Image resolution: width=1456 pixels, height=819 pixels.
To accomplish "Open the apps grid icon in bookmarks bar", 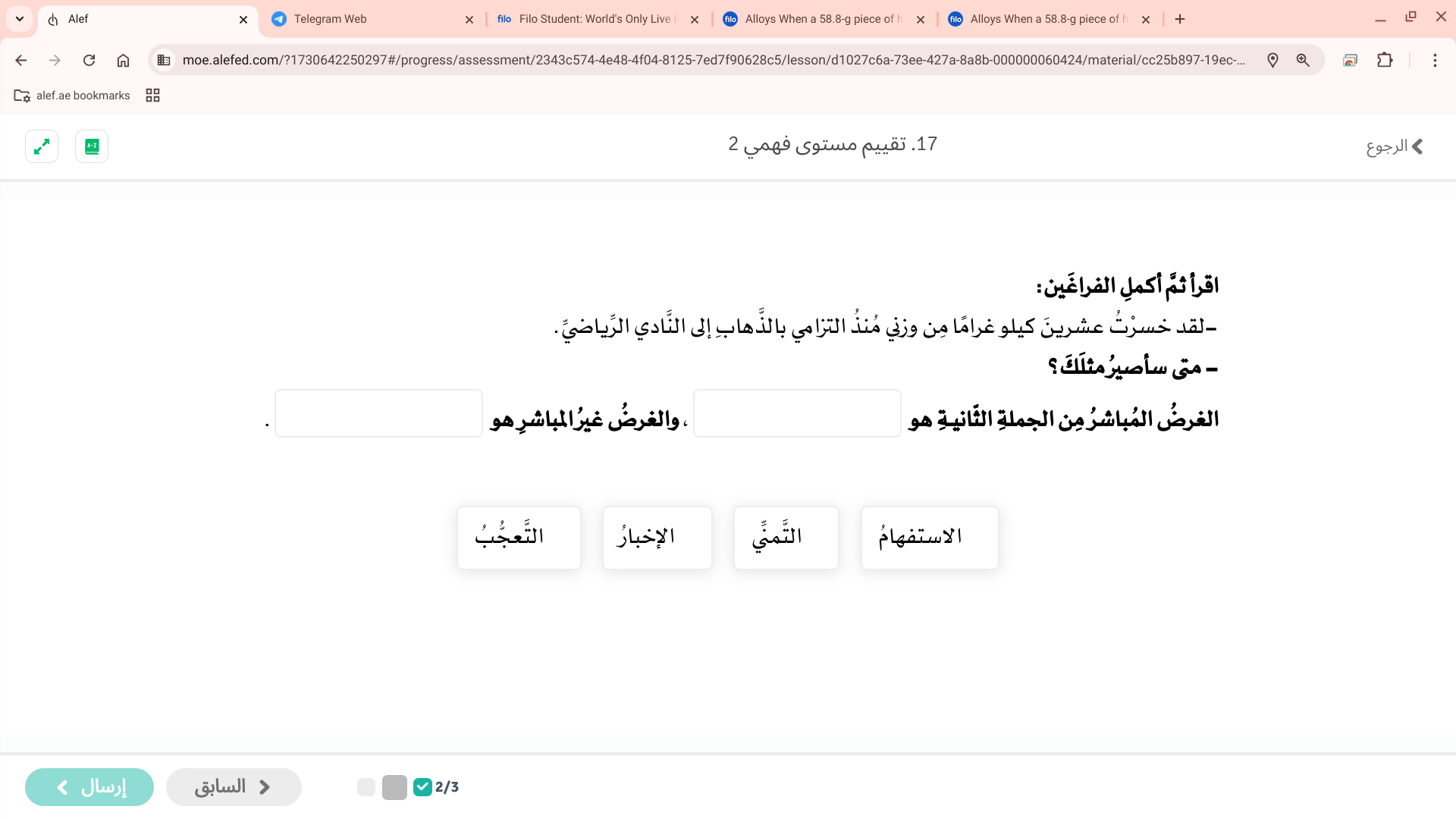I will pos(152,96).
